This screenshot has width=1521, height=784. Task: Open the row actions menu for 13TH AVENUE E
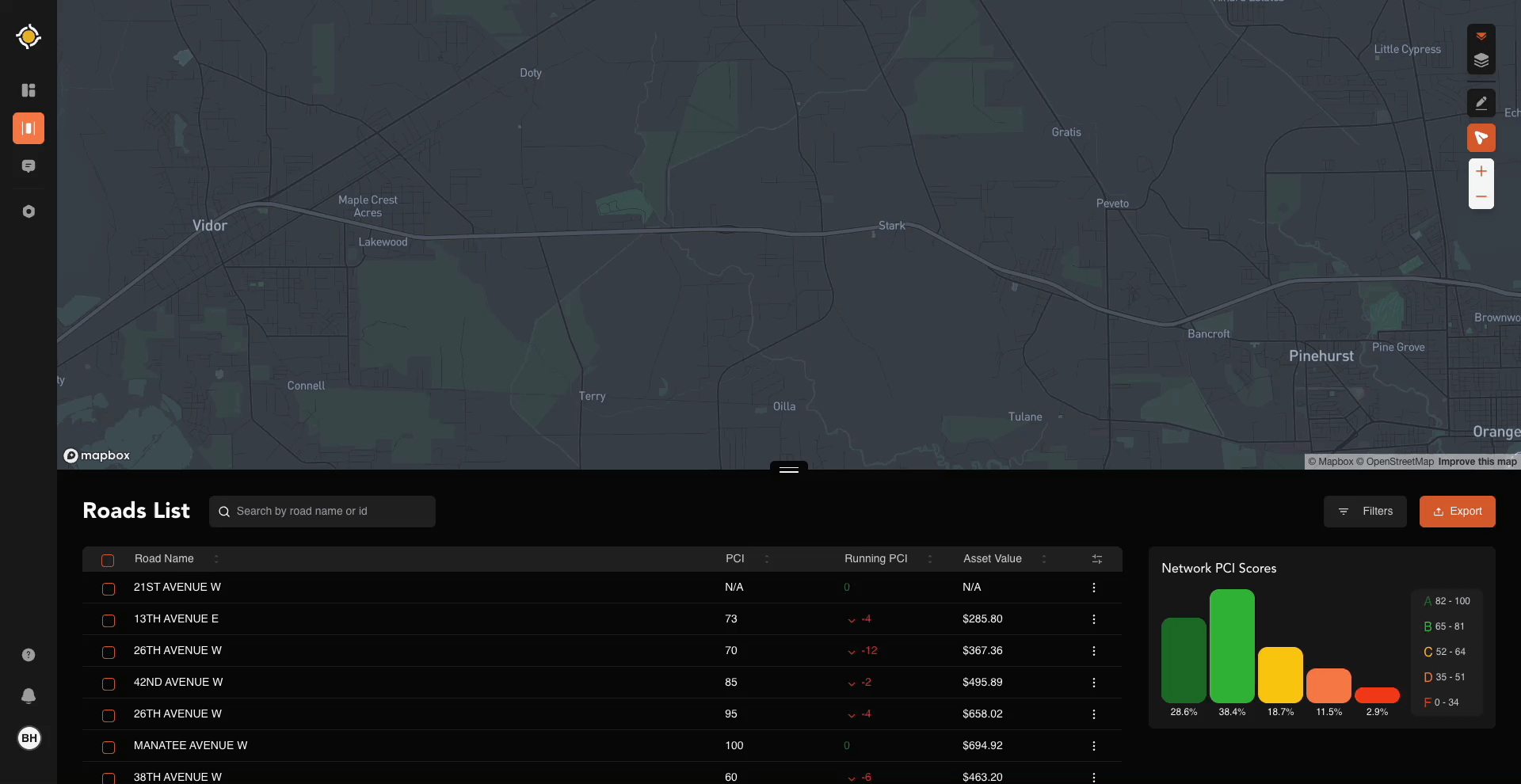point(1093,618)
